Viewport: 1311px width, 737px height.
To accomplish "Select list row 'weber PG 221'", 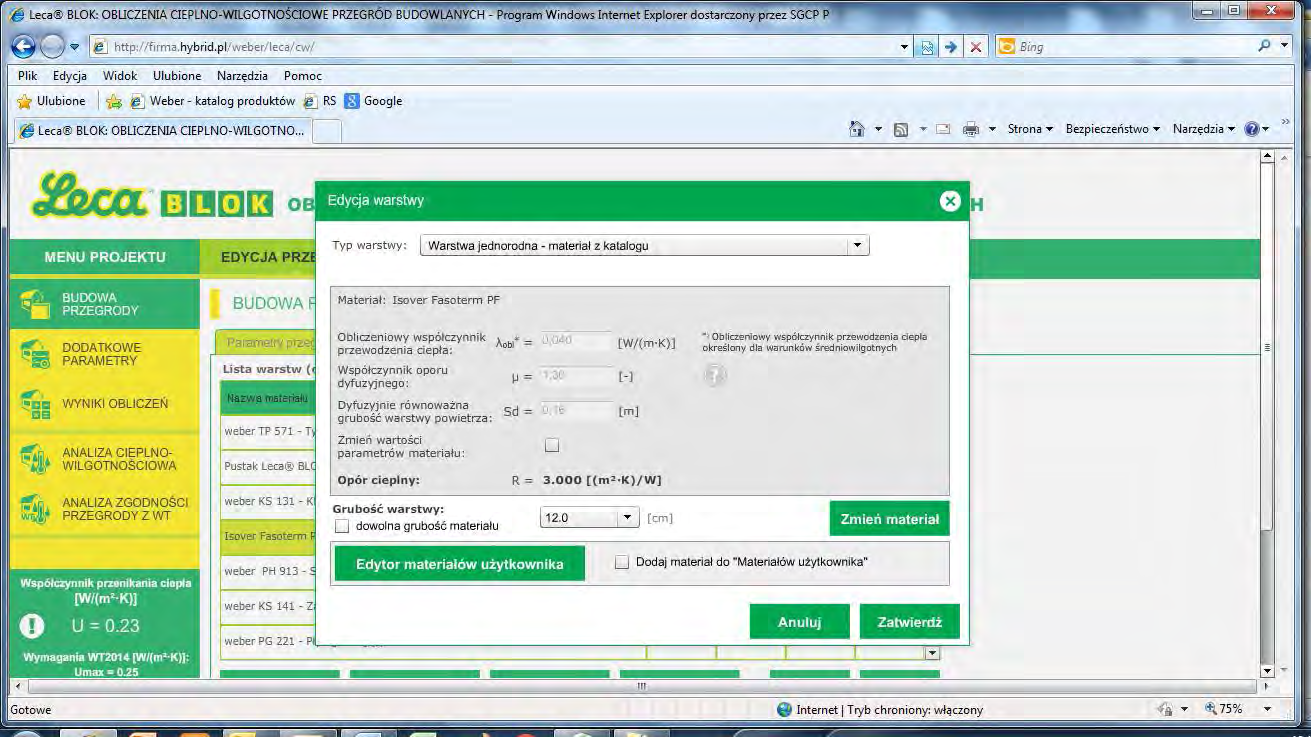I will 270,641.
